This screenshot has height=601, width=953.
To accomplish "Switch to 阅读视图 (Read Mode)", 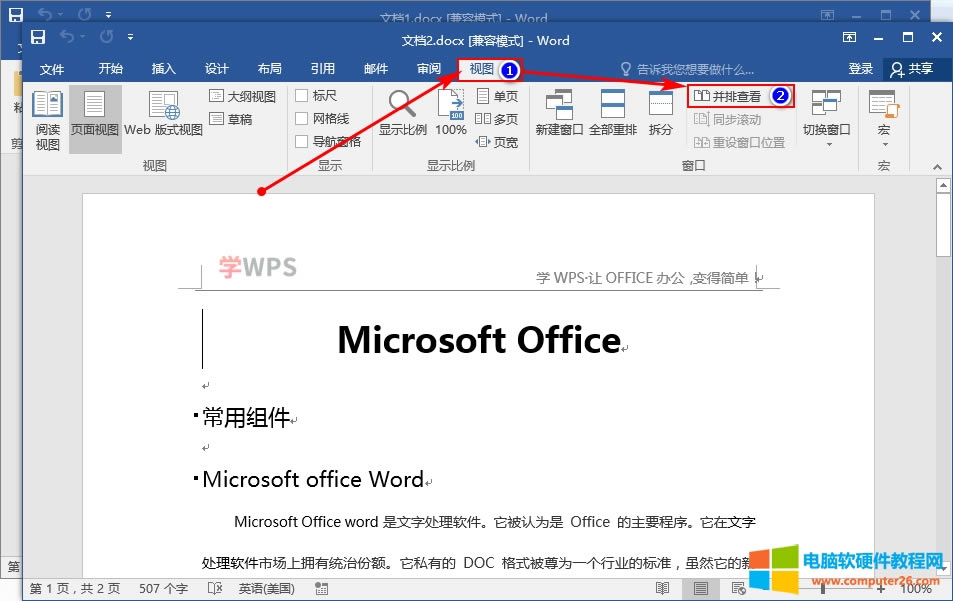I will coord(47,118).
